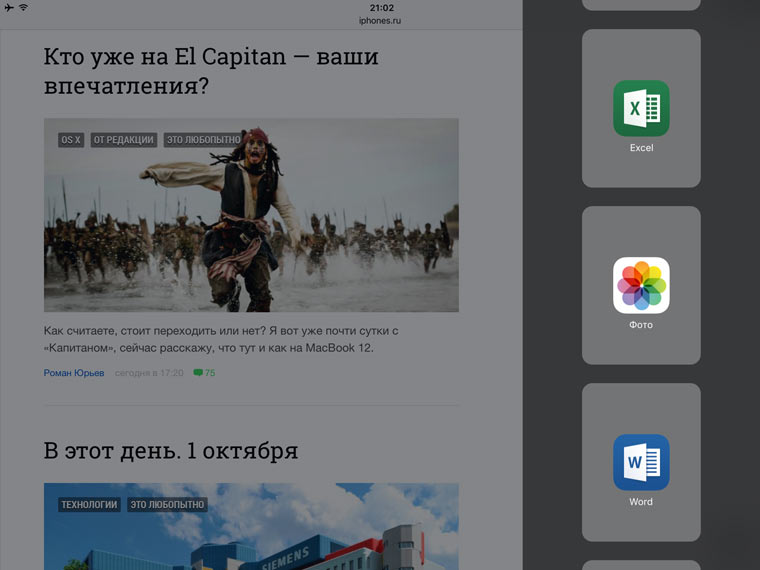760x570 pixels.
Task: Select the ТЕХНОЛОГИИ tag
Action: click(89, 504)
